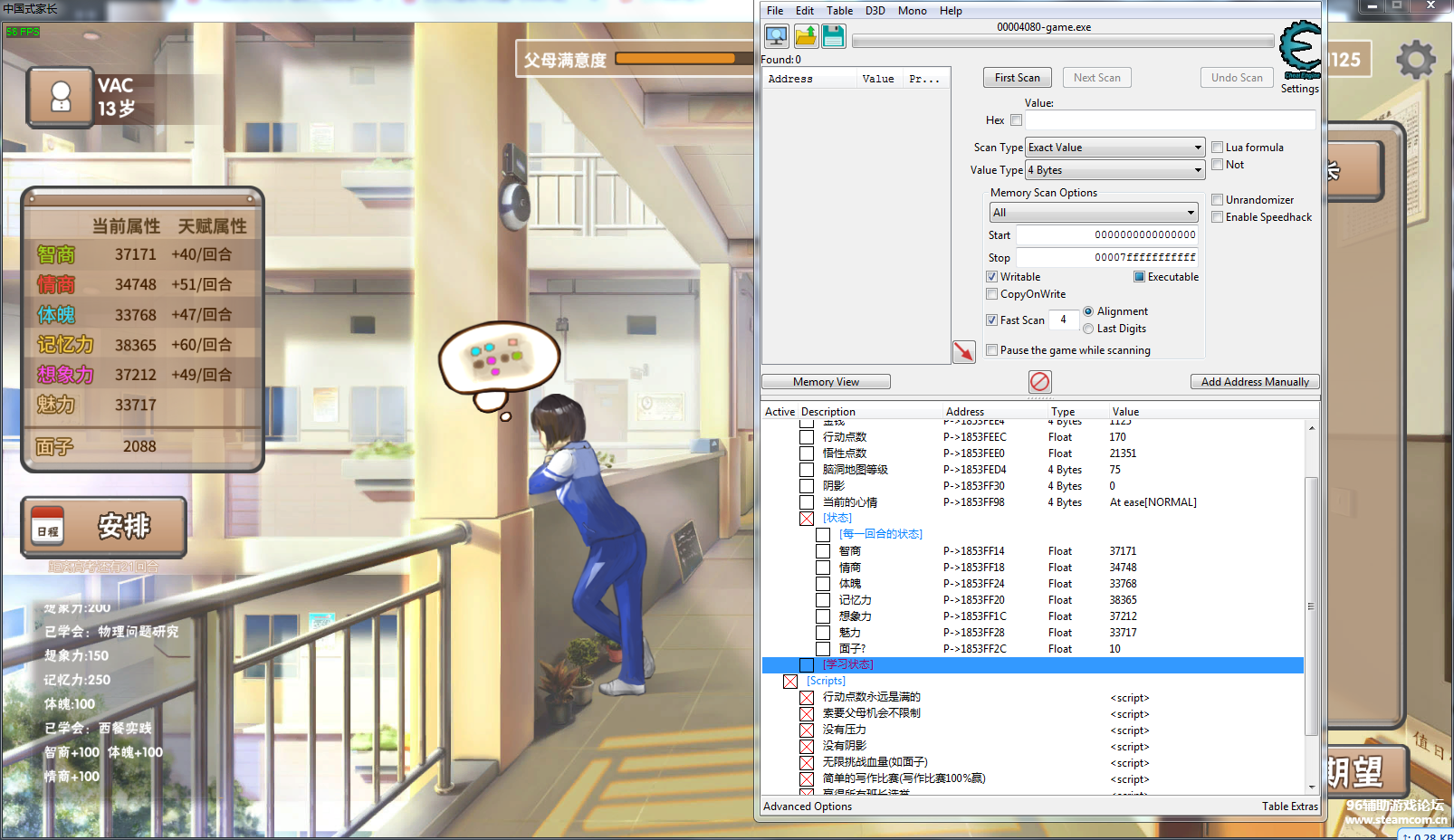Screen dimensions: 1454x840
Task: Expand the memory region All dropdown
Action: pyautogui.click(x=1094, y=213)
